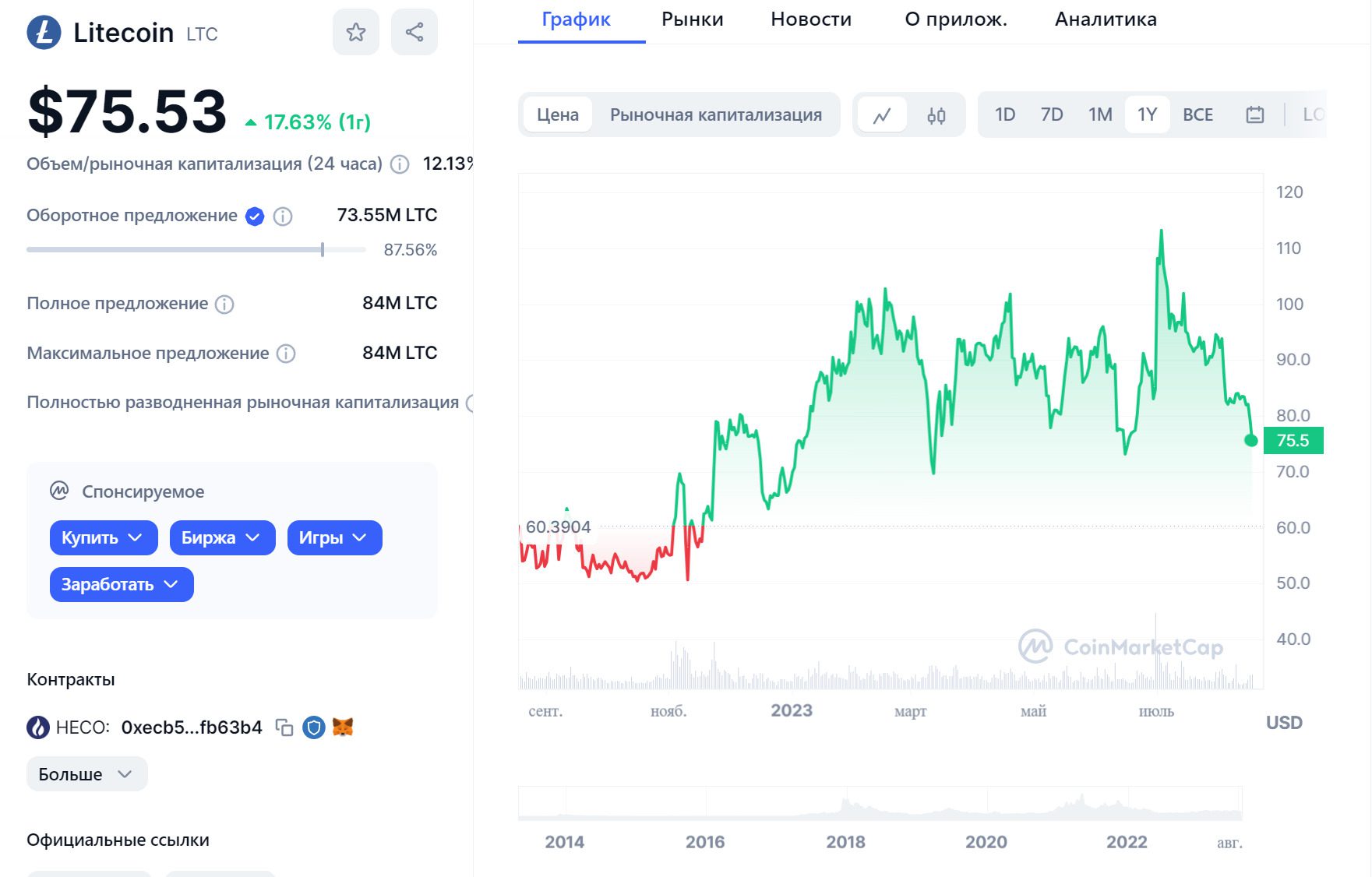Show info icon for Оборотное предложение

283,217
